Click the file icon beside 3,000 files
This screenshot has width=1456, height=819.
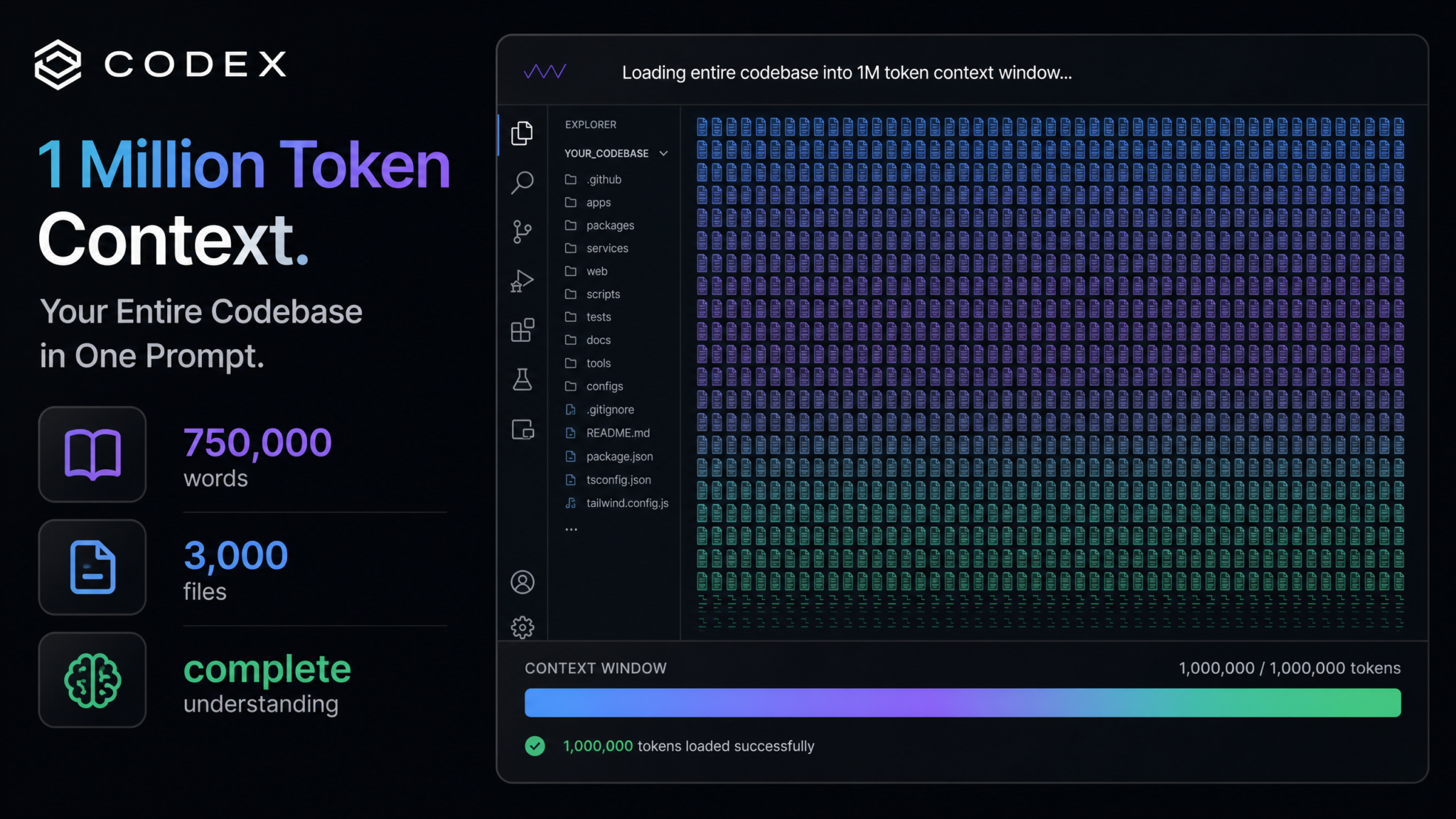tap(92, 567)
